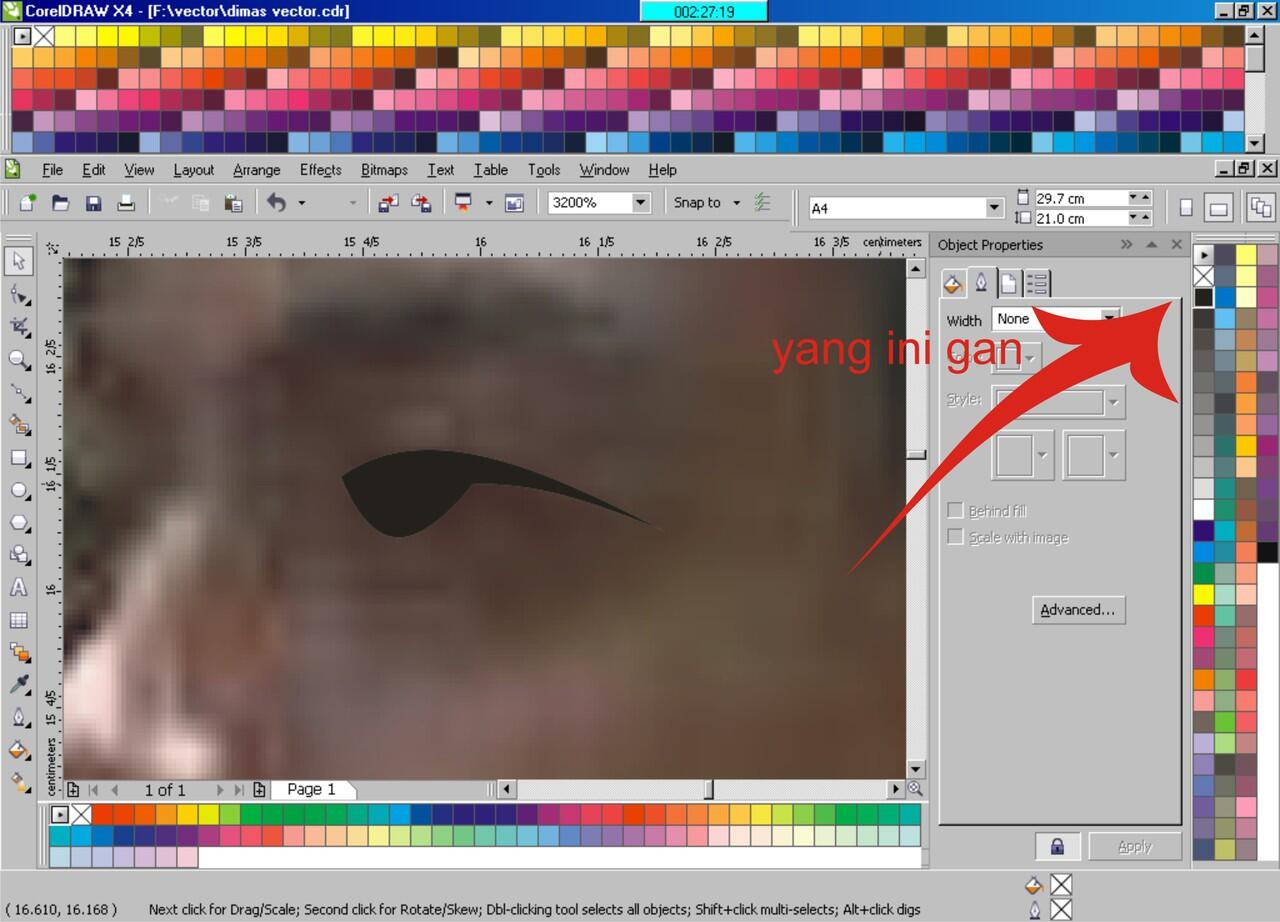Select the Smart Fill tool
This screenshot has height=922, width=1280.
click(x=19, y=425)
